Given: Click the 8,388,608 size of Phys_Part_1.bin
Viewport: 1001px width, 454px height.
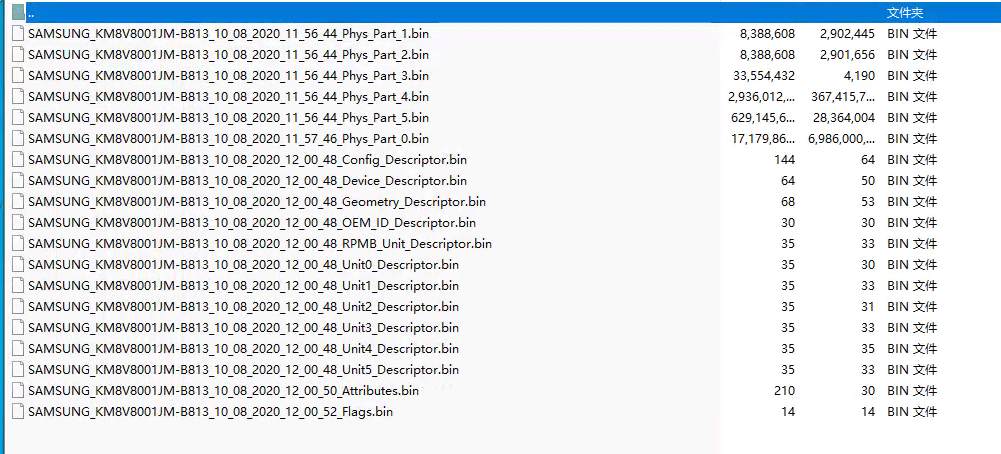Looking at the screenshot, I should (767, 34).
